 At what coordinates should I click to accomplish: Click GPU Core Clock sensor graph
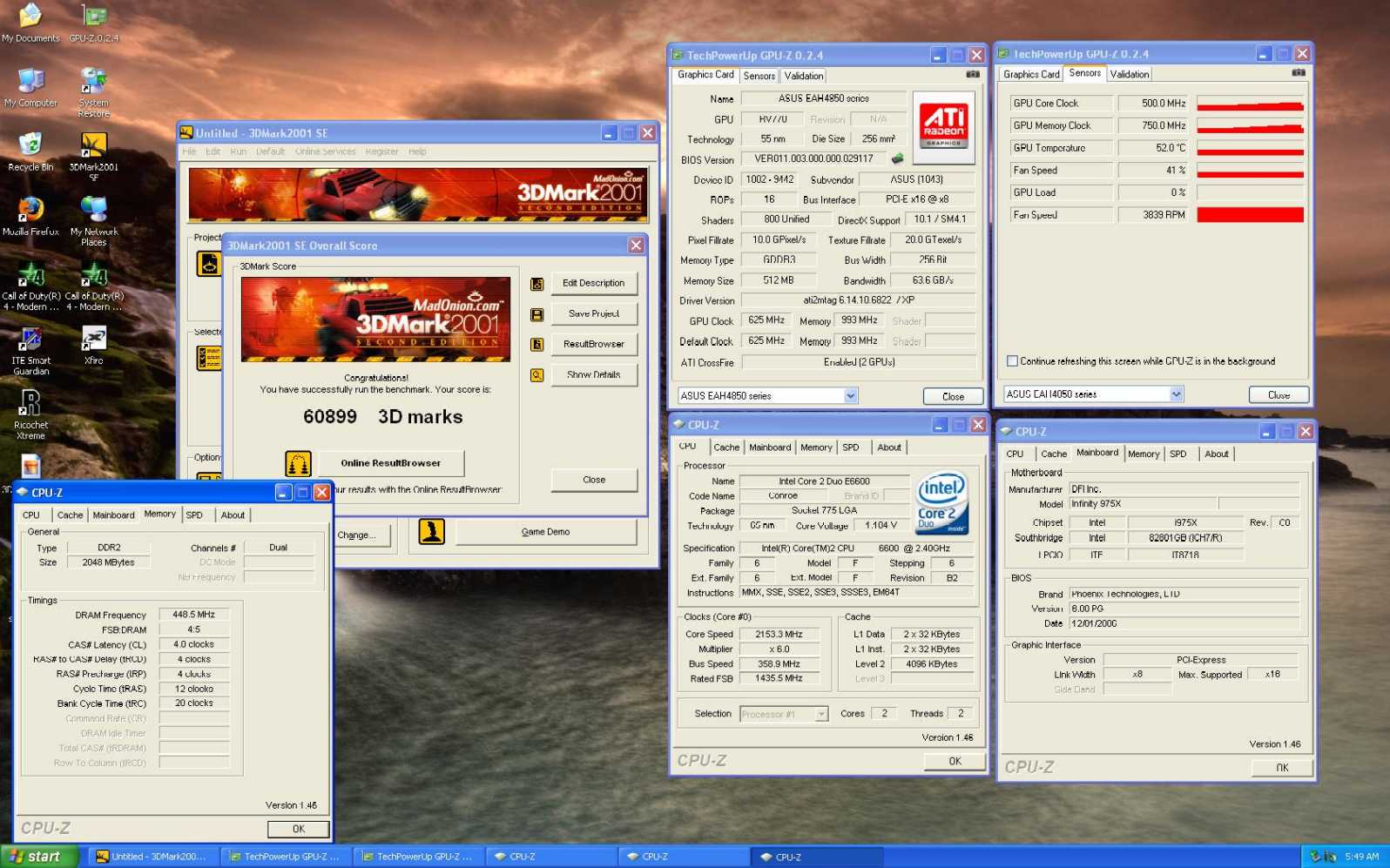pos(1250,104)
